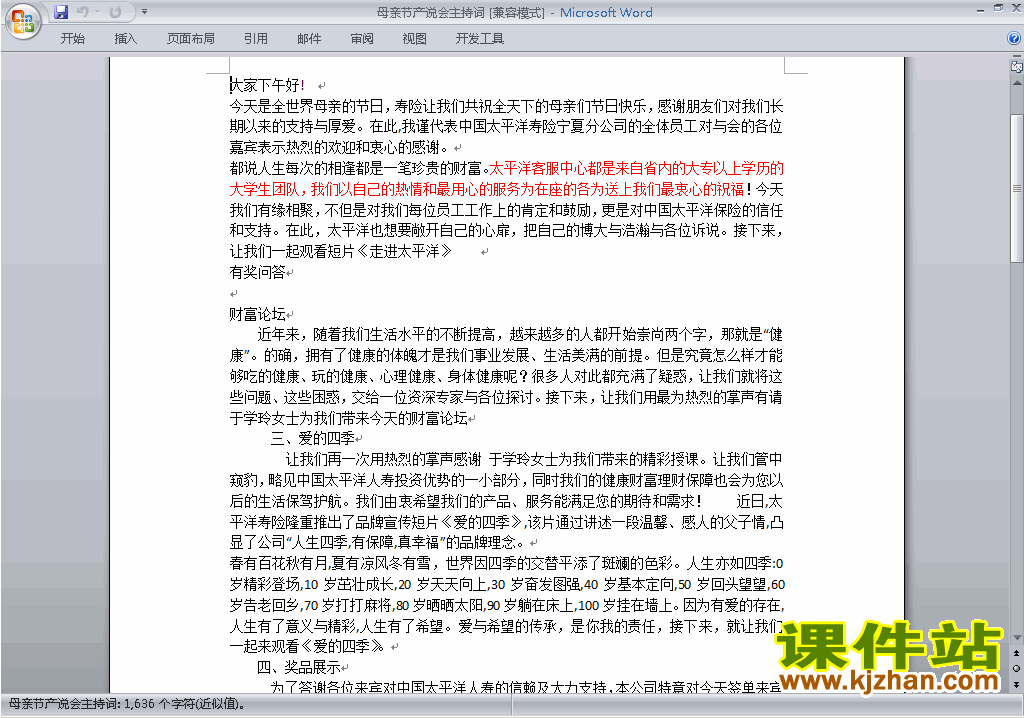Click the heading 财富论坛

pyautogui.click(x=257, y=314)
